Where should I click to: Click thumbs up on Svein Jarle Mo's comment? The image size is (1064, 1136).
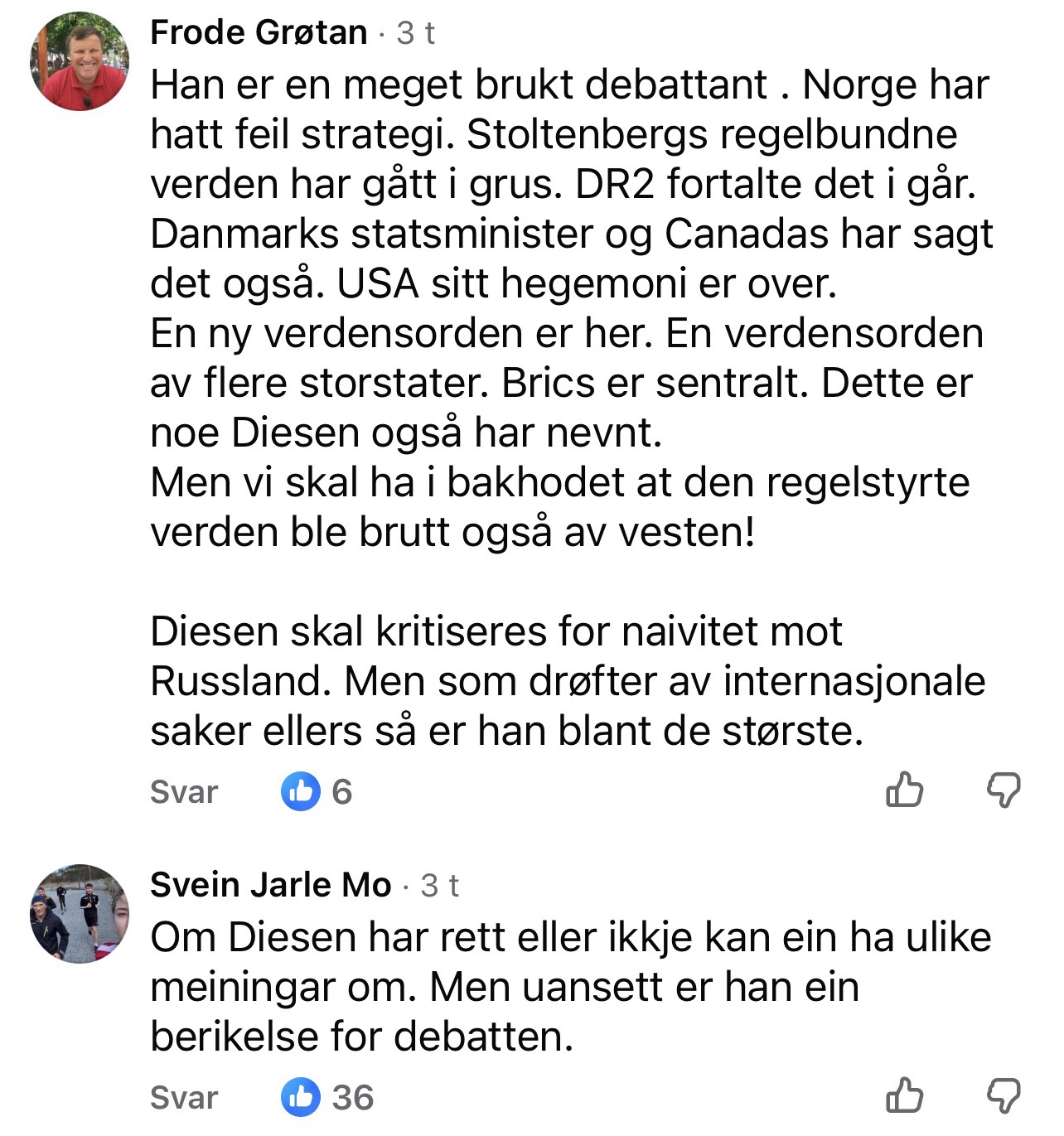pyautogui.click(x=904, y=1095)
